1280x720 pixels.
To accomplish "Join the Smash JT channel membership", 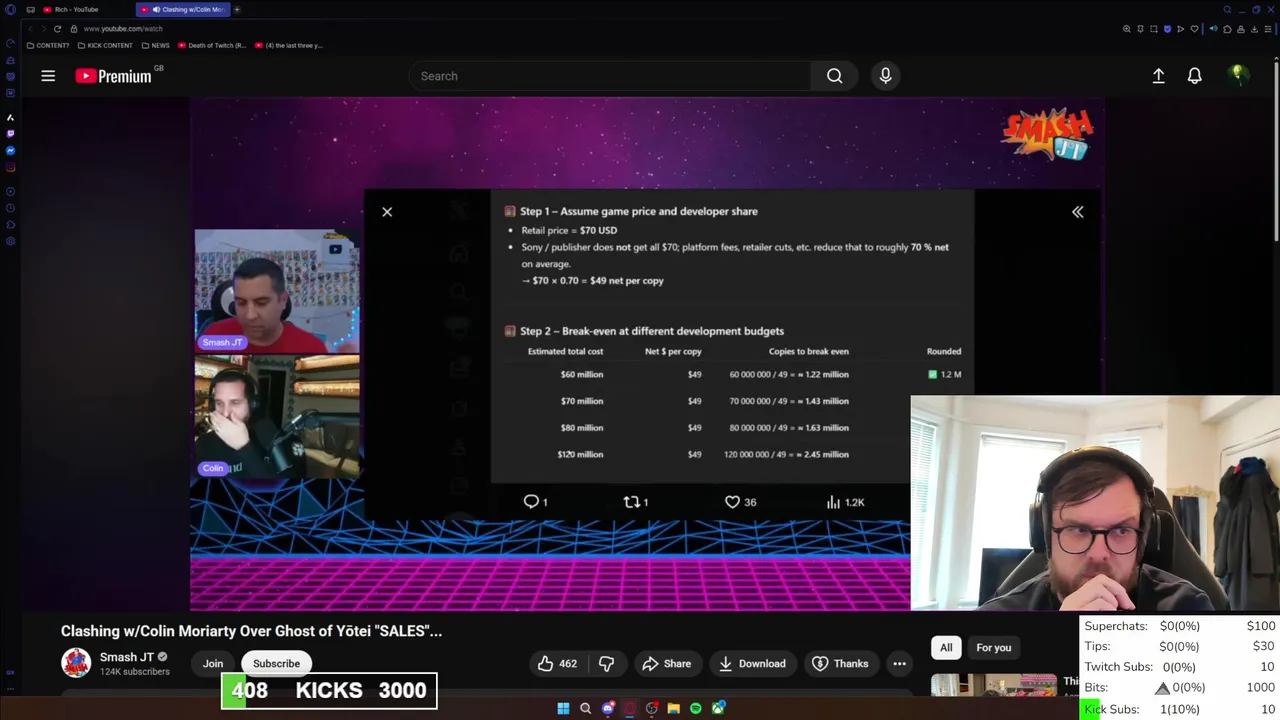I will coord(213,664).
